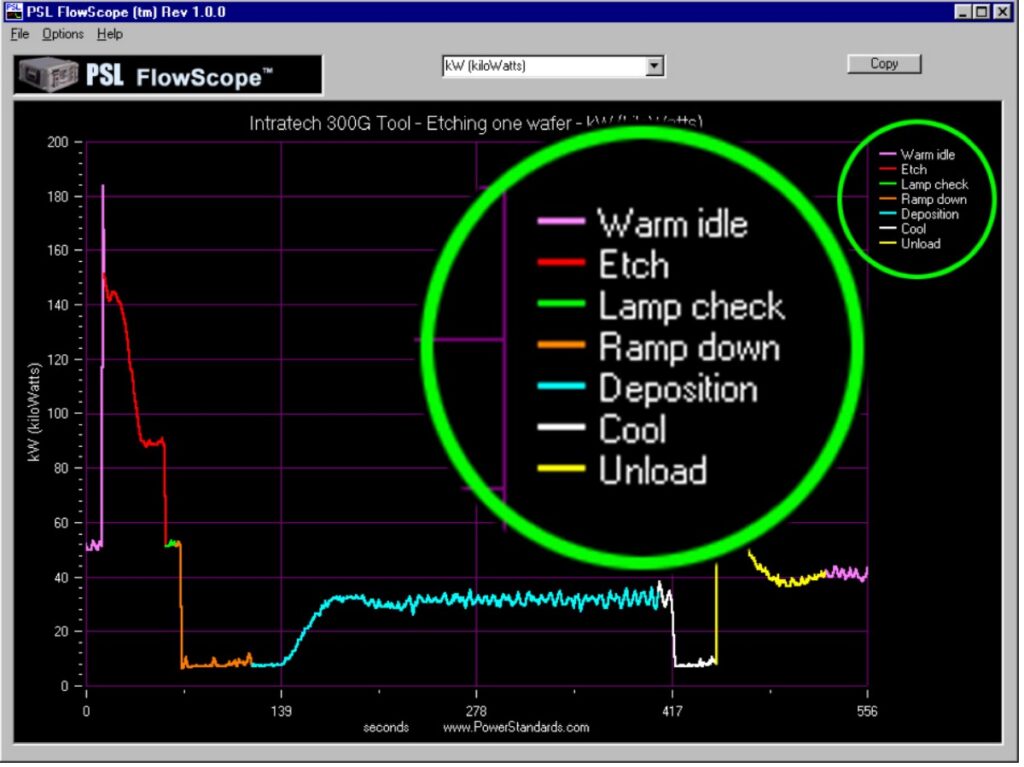Click the small green Lamp check legend swatch

click(x=889, y=185)
